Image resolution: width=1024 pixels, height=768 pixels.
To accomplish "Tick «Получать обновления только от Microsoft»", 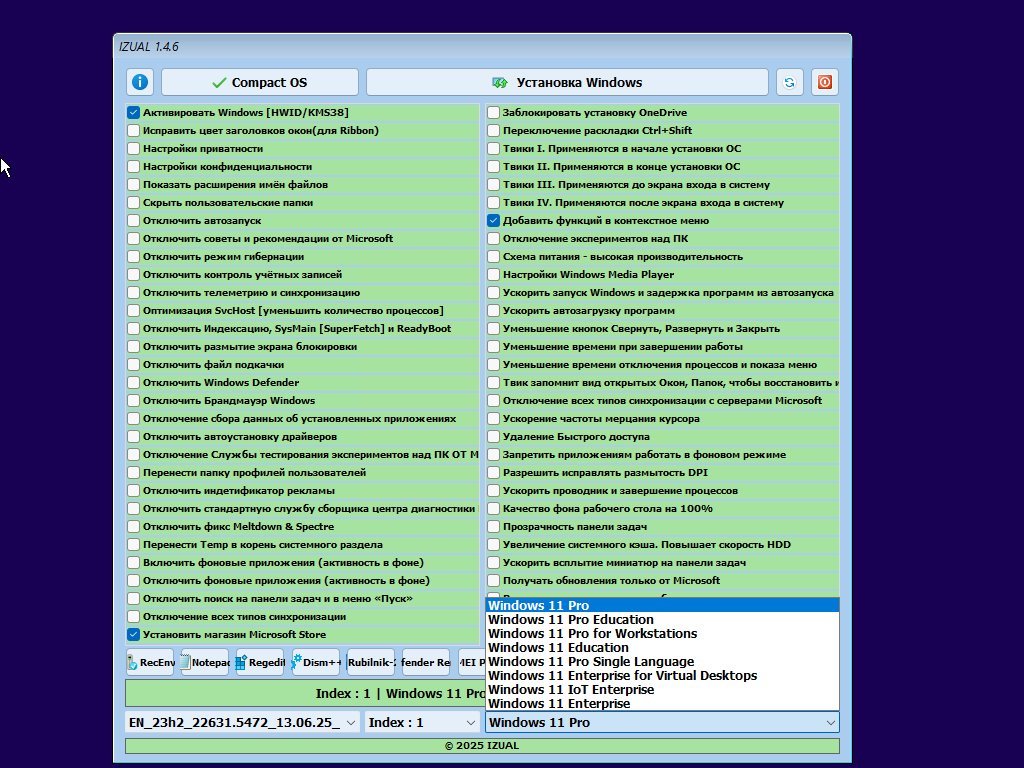I will pyautogui.click(x=493, y=581).
